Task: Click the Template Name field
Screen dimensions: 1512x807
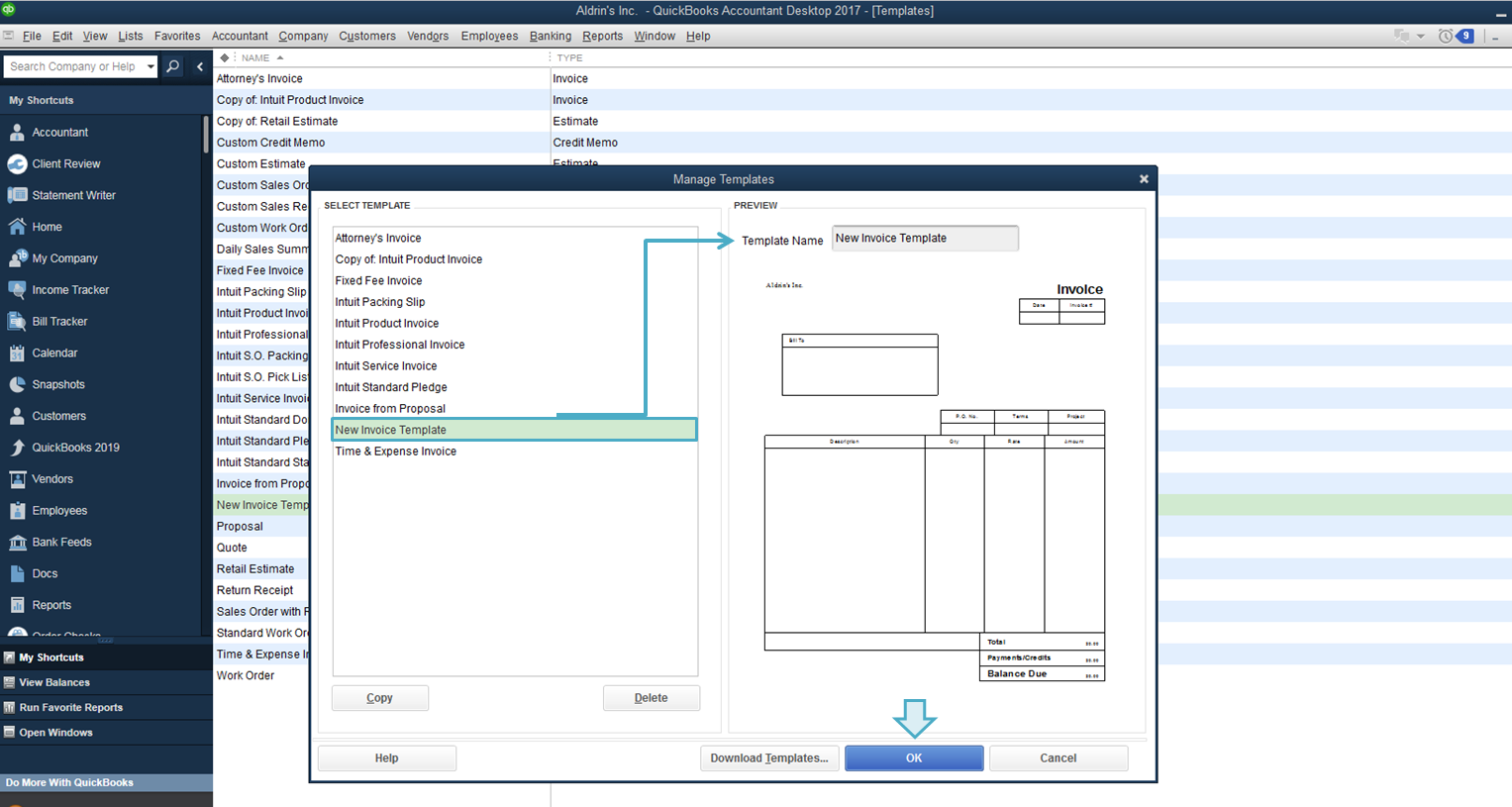Action: coord(925,239)
